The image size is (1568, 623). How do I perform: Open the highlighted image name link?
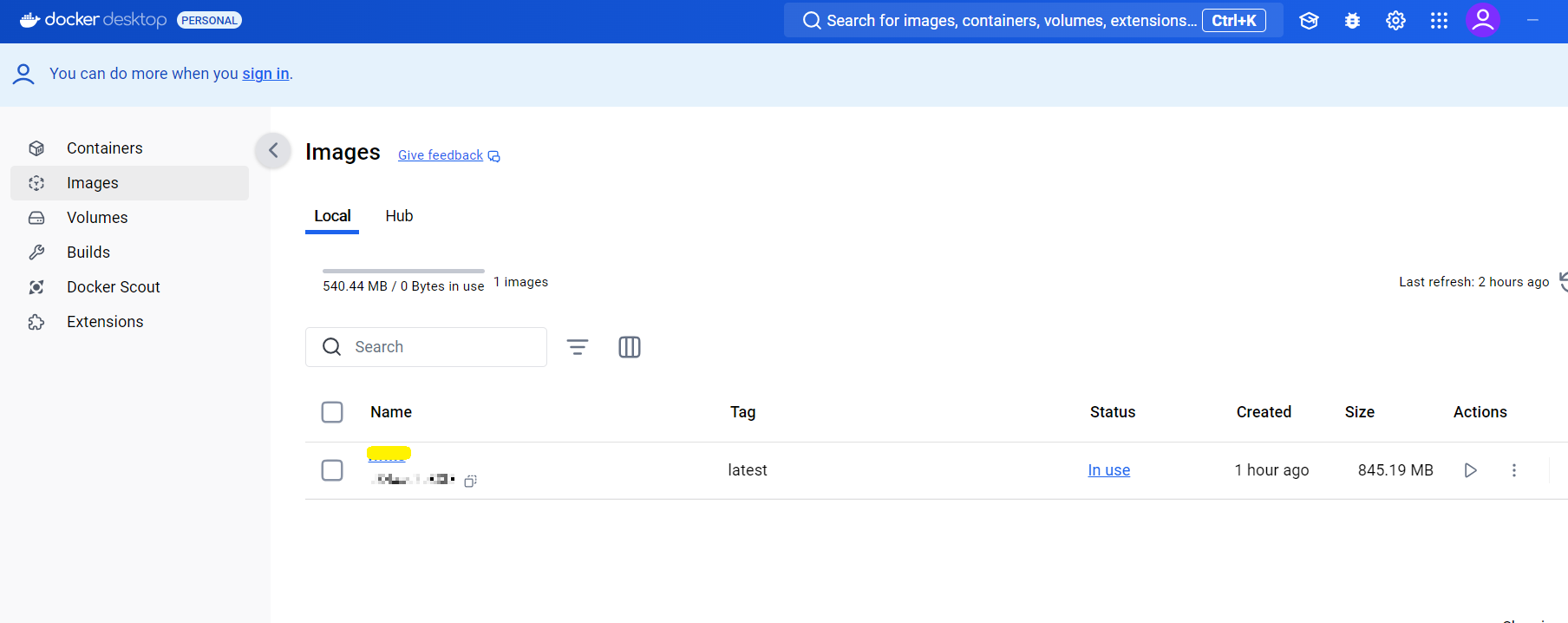[x=389, y=454]
